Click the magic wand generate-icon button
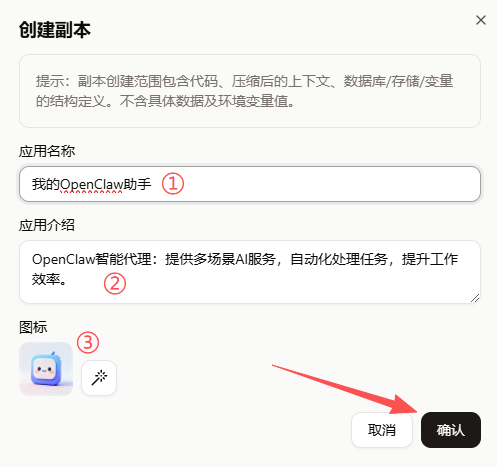The height and width of the screenshot is (467, 497). (x=99, y=378)
